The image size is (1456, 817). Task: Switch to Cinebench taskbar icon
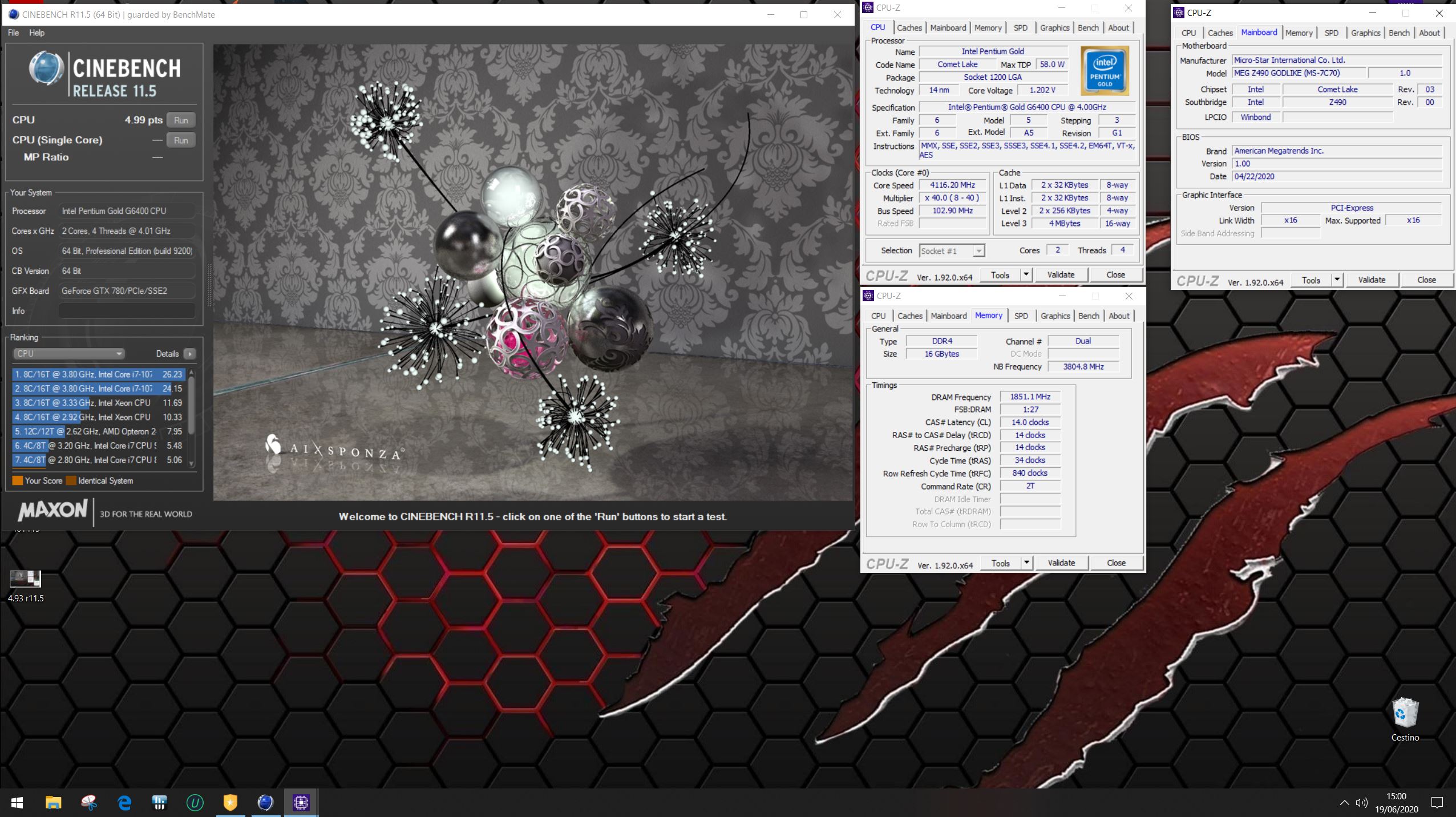click(265, 803)
